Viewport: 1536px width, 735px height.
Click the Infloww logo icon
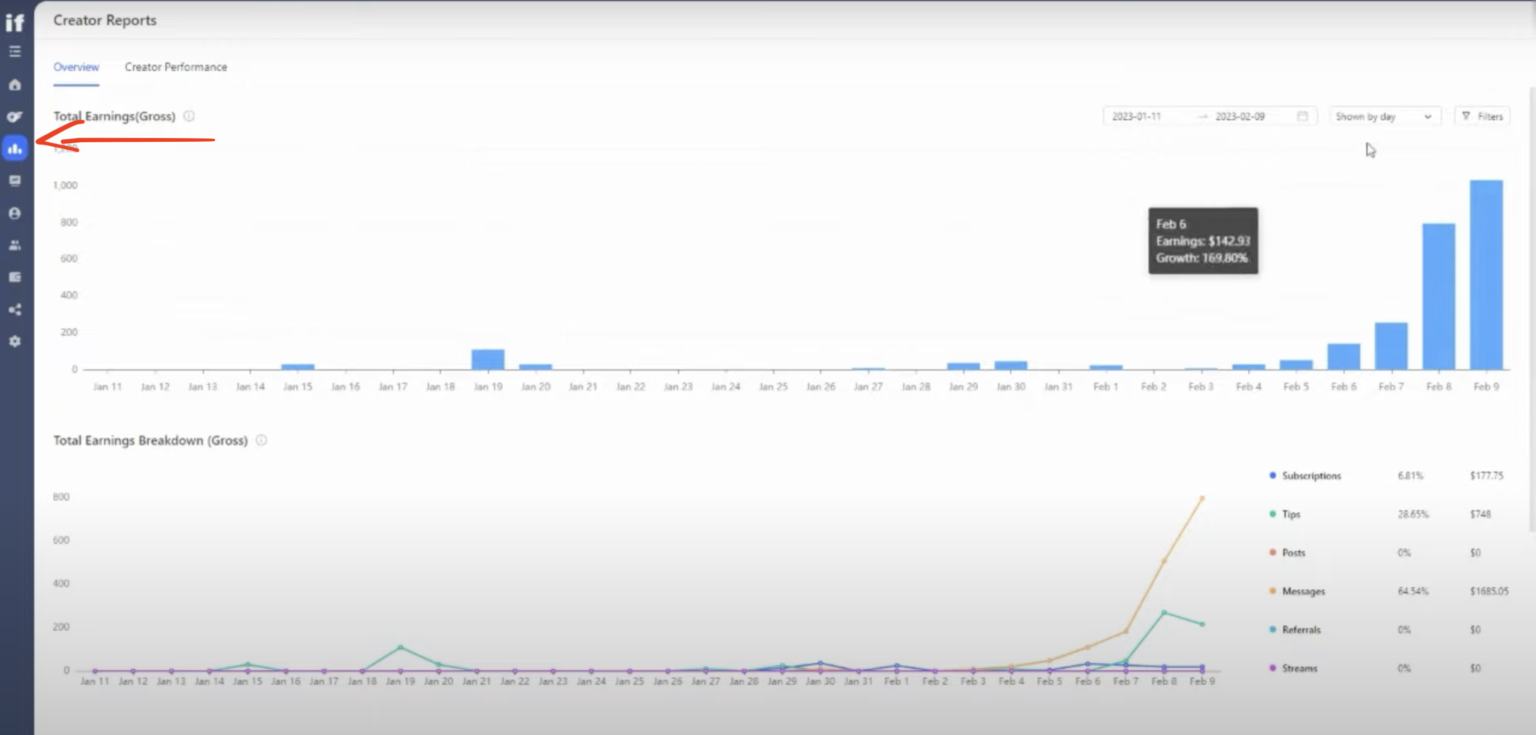[x=15, y=22]
